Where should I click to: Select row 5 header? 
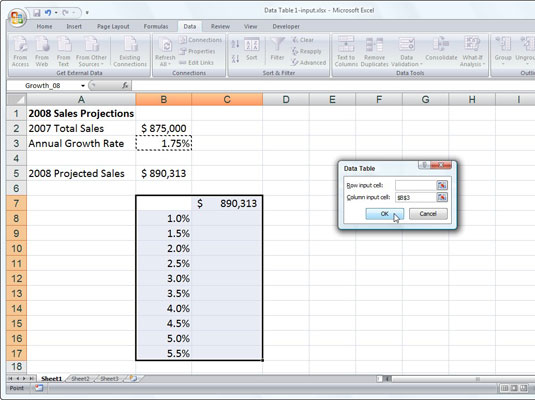pyautogui.click(x=16, y=173)
